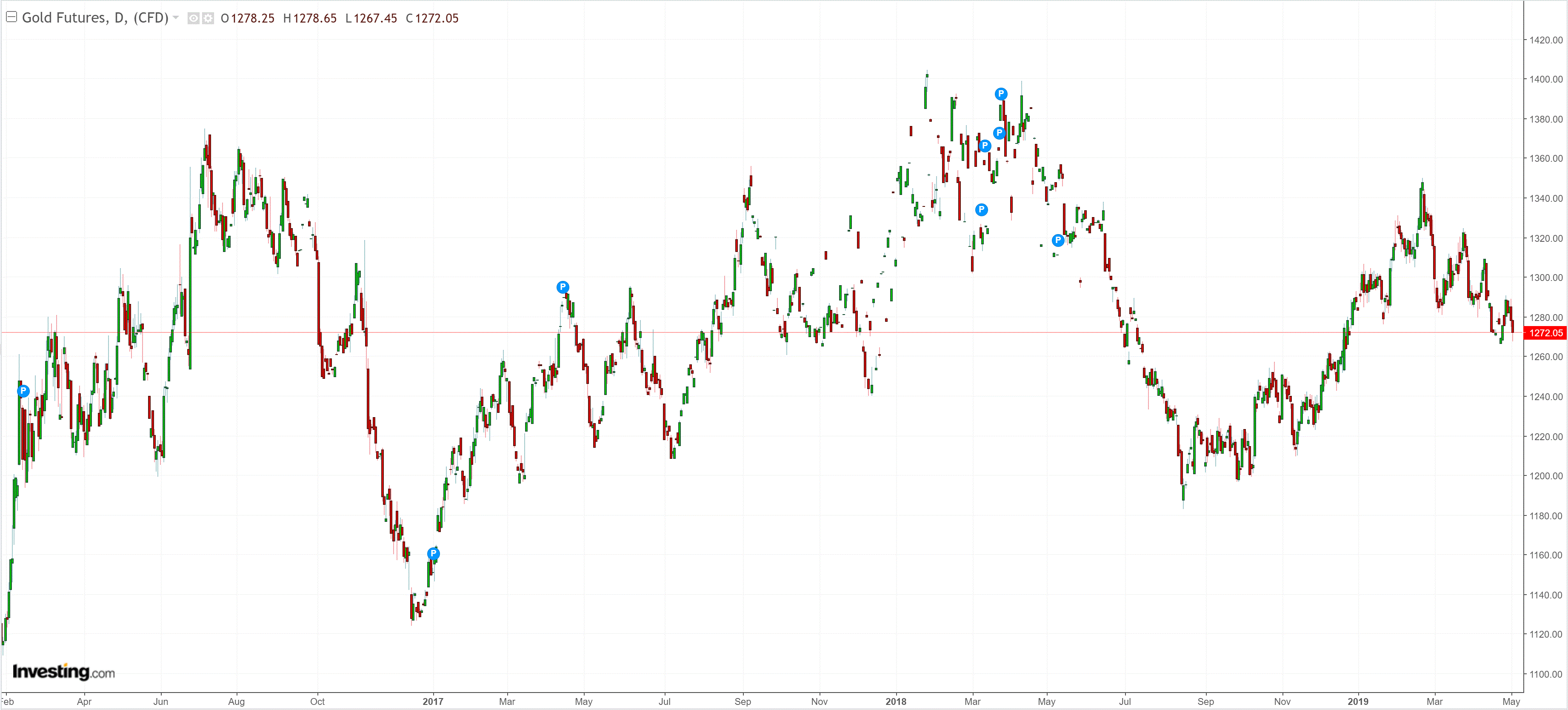This screenshot has height=710, width=1568.
Task: Click the Investing.com logo
Action: [x=63, y=672]
